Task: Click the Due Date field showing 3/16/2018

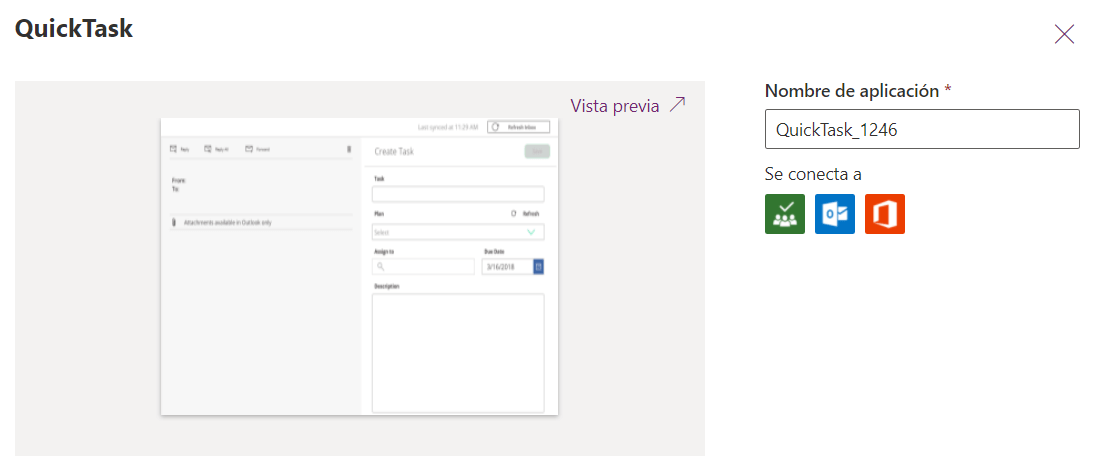Action: tap(505, 267)
